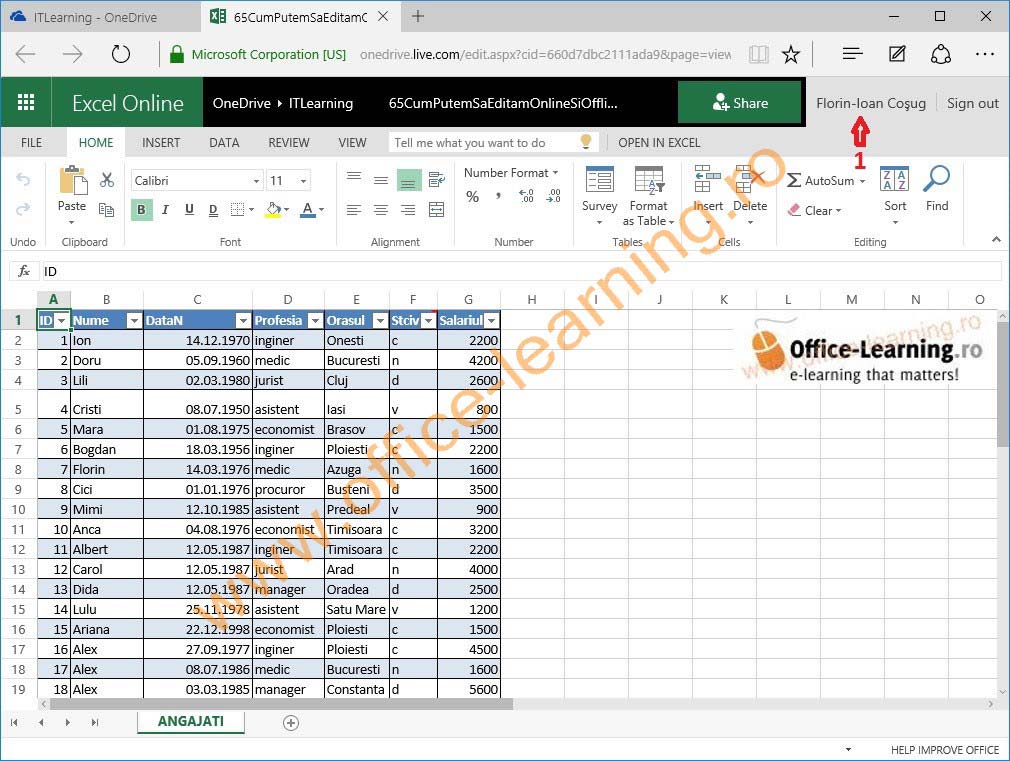The width and height of the screenshot is (1010, 761).
Task: Toggle Double underline formatting
Action: pyautogui.click(x=213, y=209)
